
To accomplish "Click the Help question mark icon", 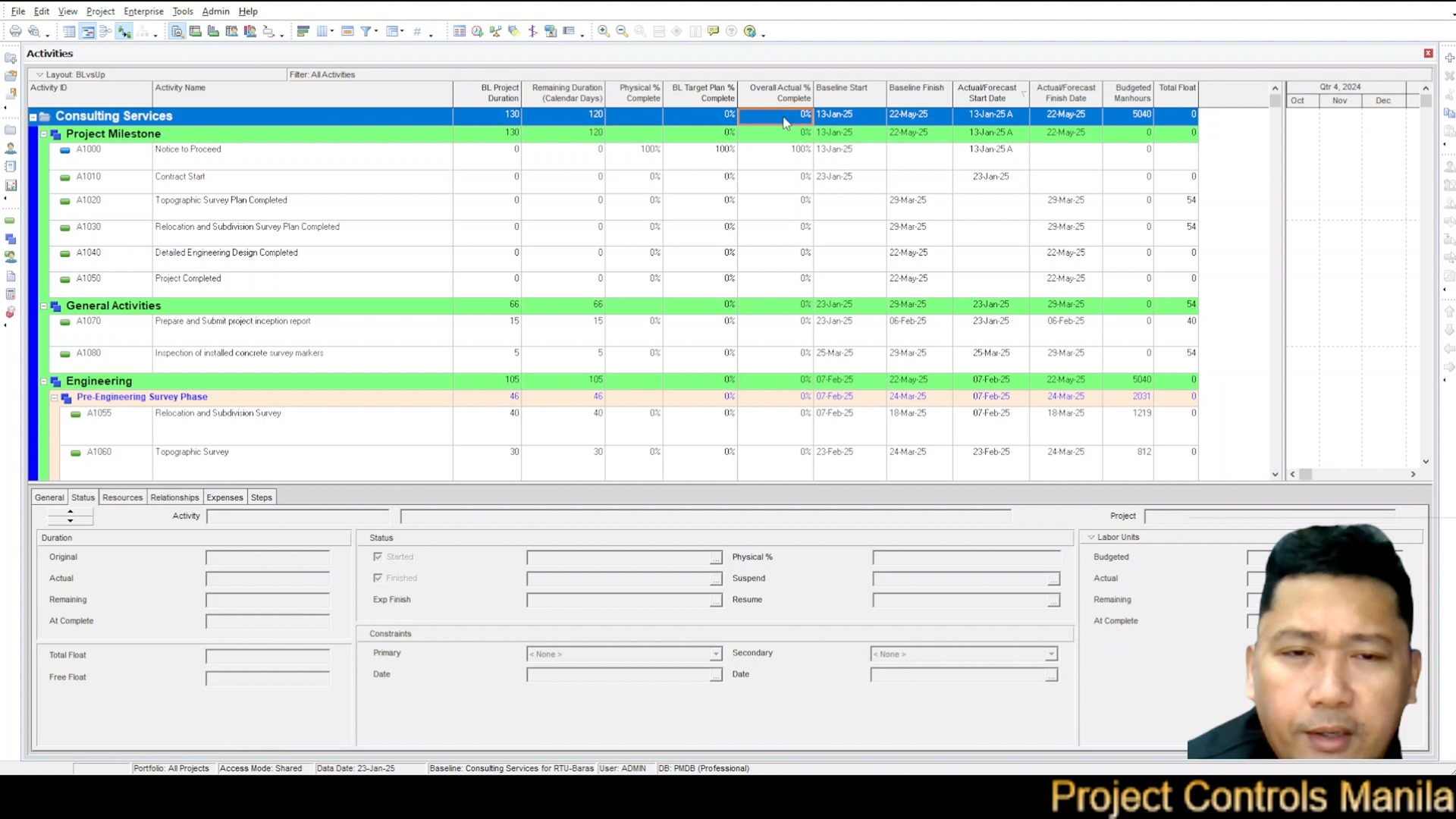I will click(x=749, y=31).
